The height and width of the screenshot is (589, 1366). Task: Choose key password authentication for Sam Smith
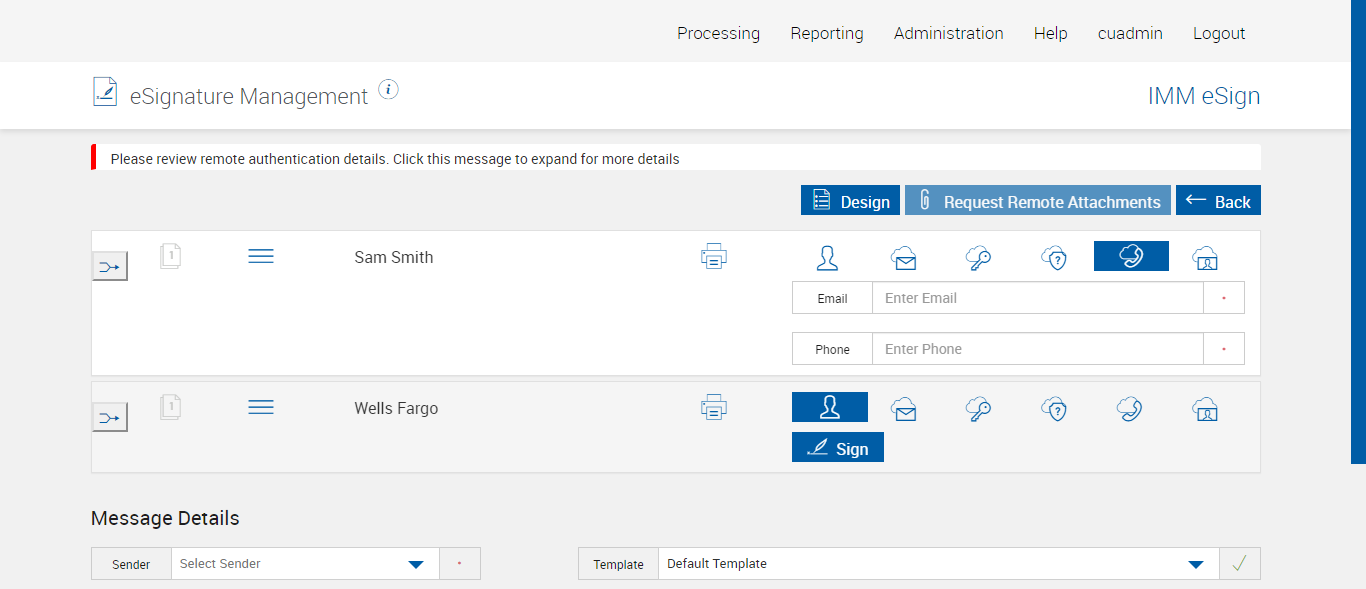(978, 258)
